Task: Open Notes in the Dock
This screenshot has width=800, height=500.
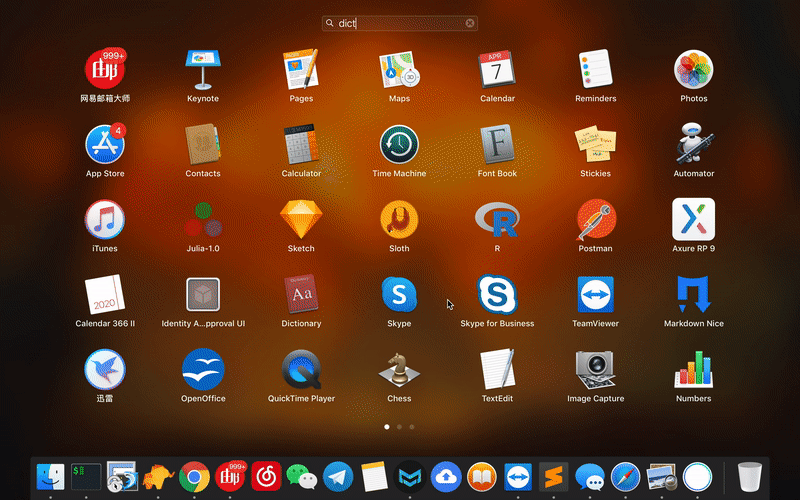Action: (x=374, y=477)
